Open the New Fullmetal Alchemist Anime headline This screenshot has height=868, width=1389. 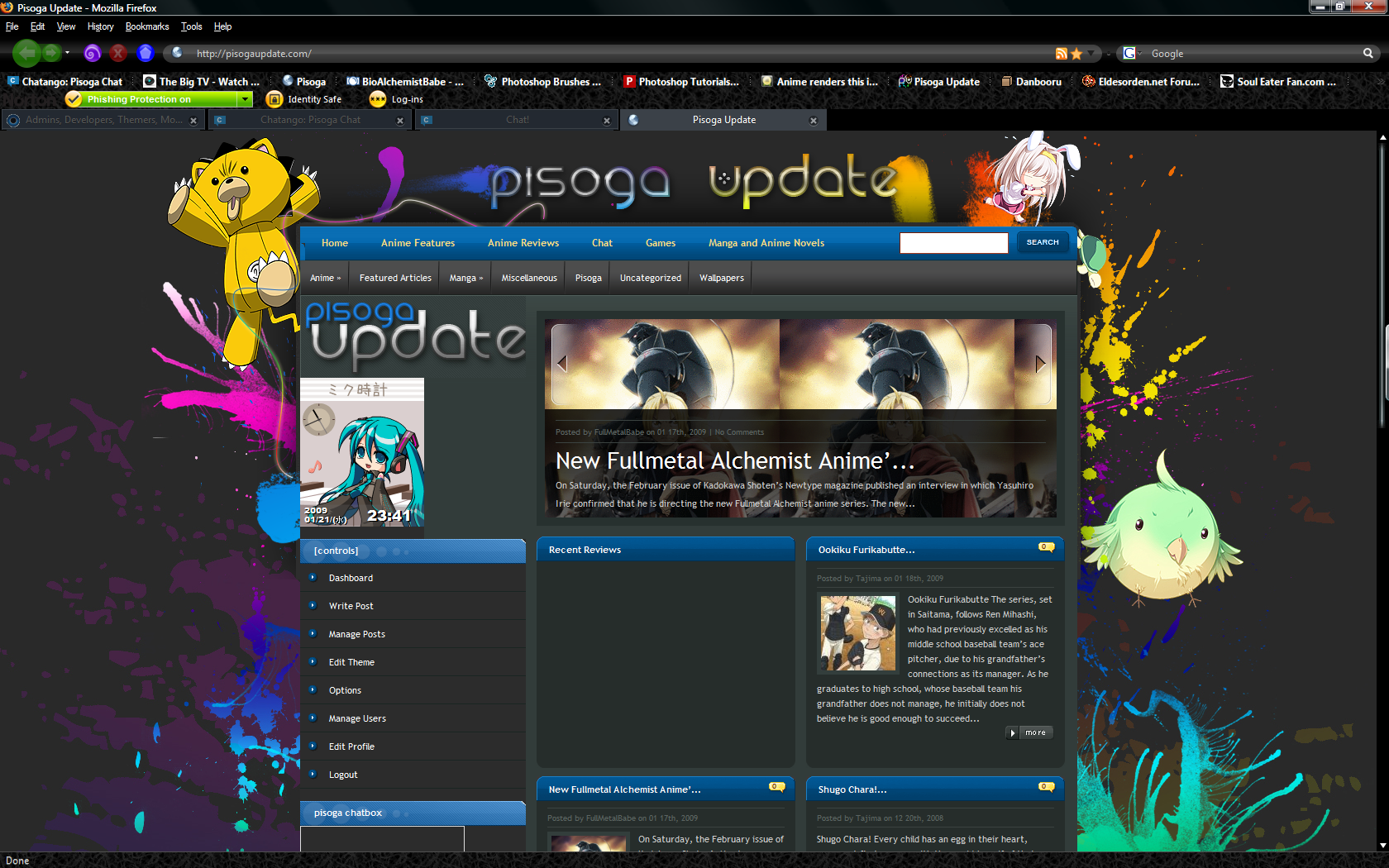pyautogui.click(x=735, y=460)
